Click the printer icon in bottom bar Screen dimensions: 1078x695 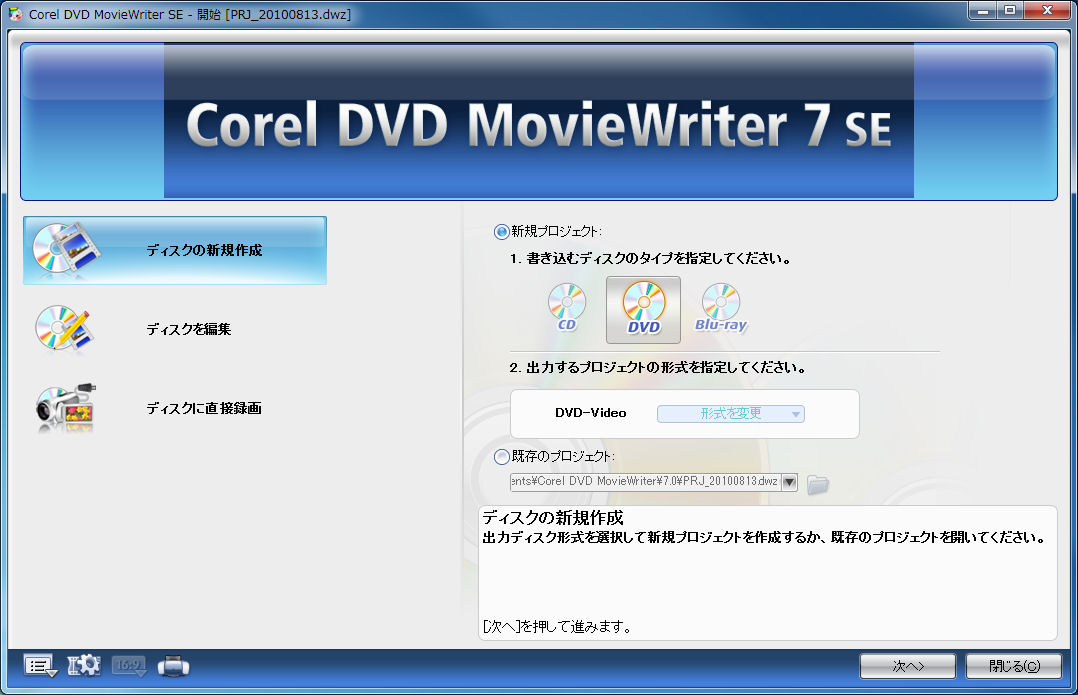point(173,665)
